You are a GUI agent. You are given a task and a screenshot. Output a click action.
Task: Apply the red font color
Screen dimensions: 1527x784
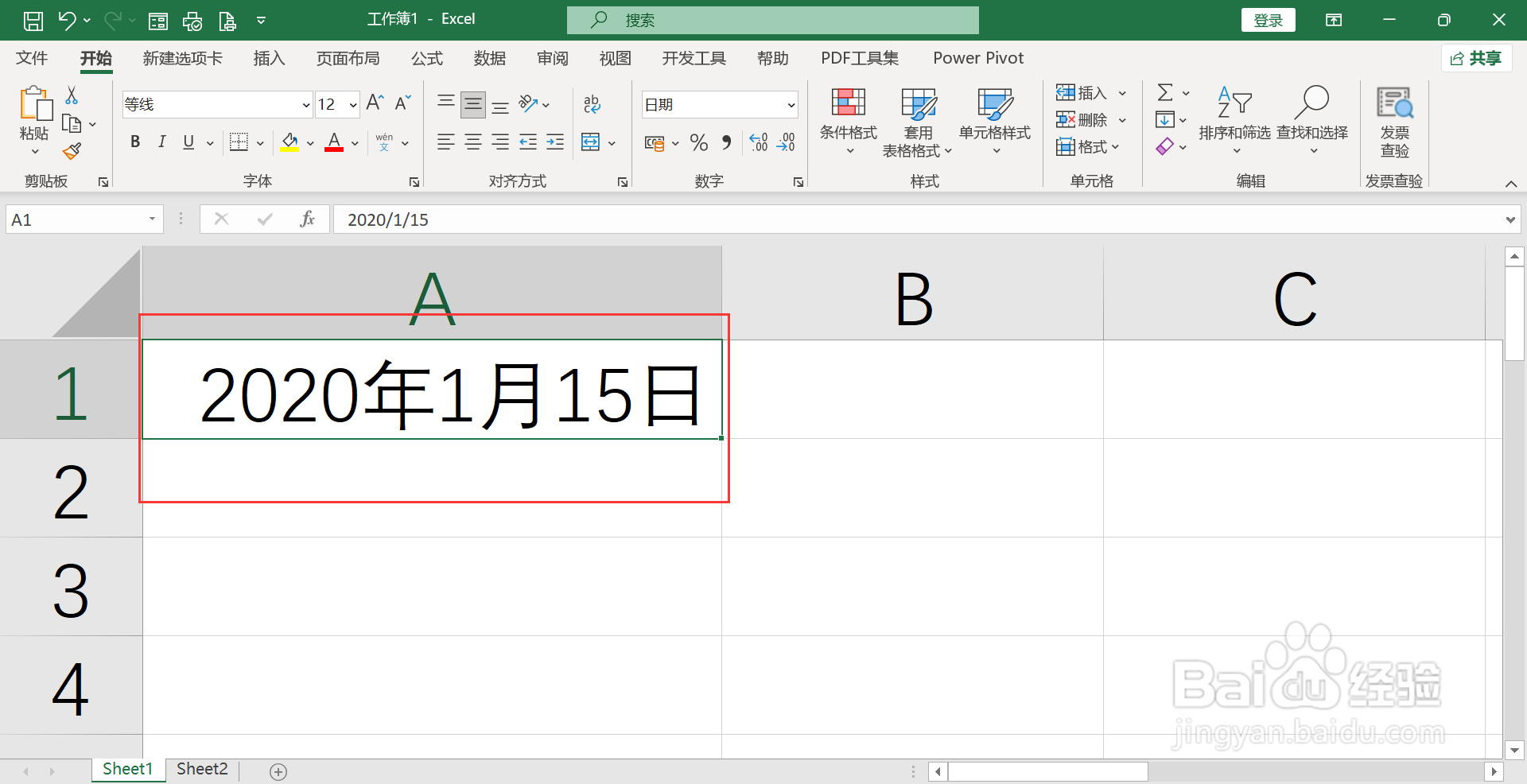coord(334,142)
